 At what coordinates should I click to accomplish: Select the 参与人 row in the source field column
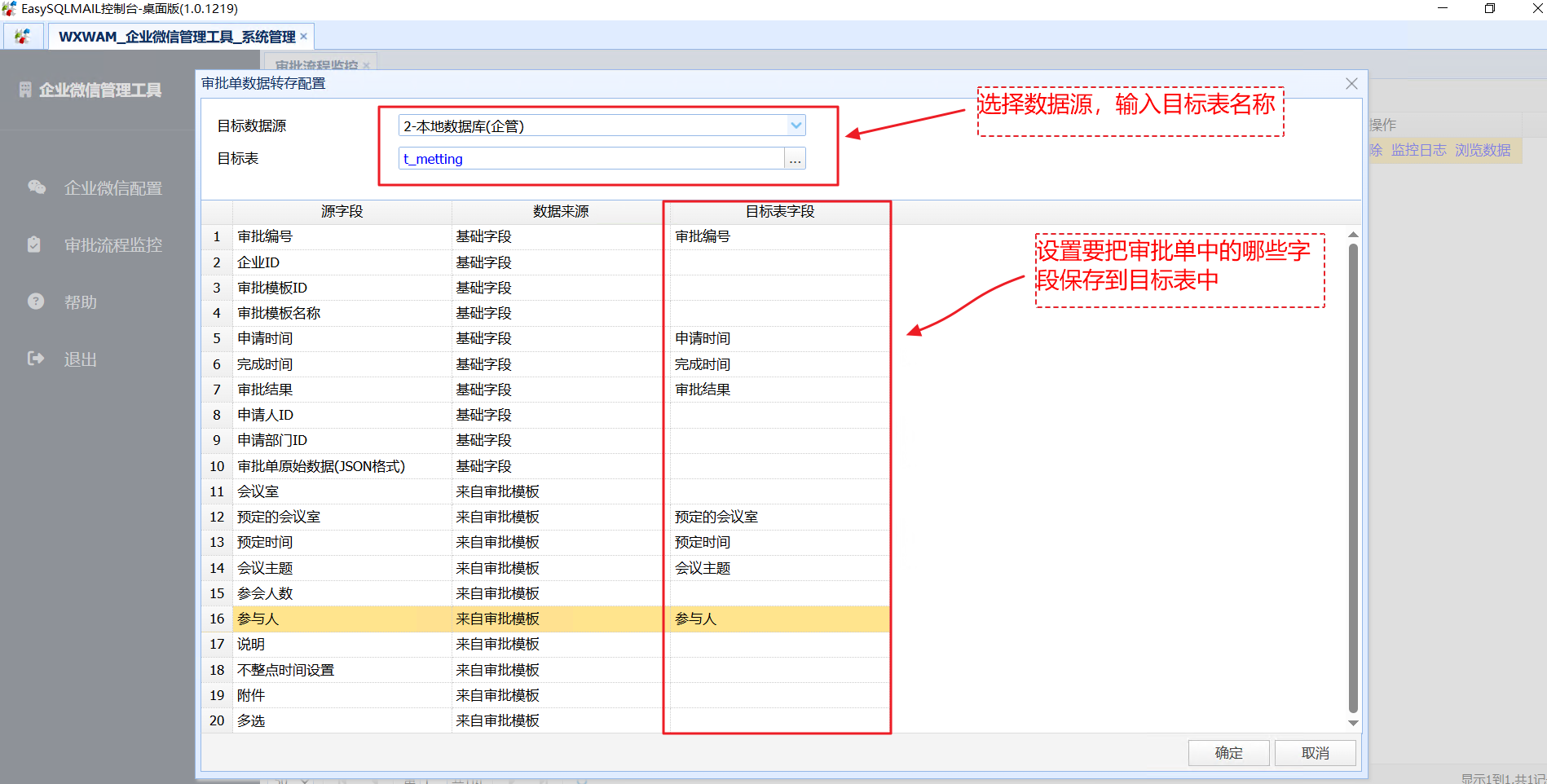[341, 619]
